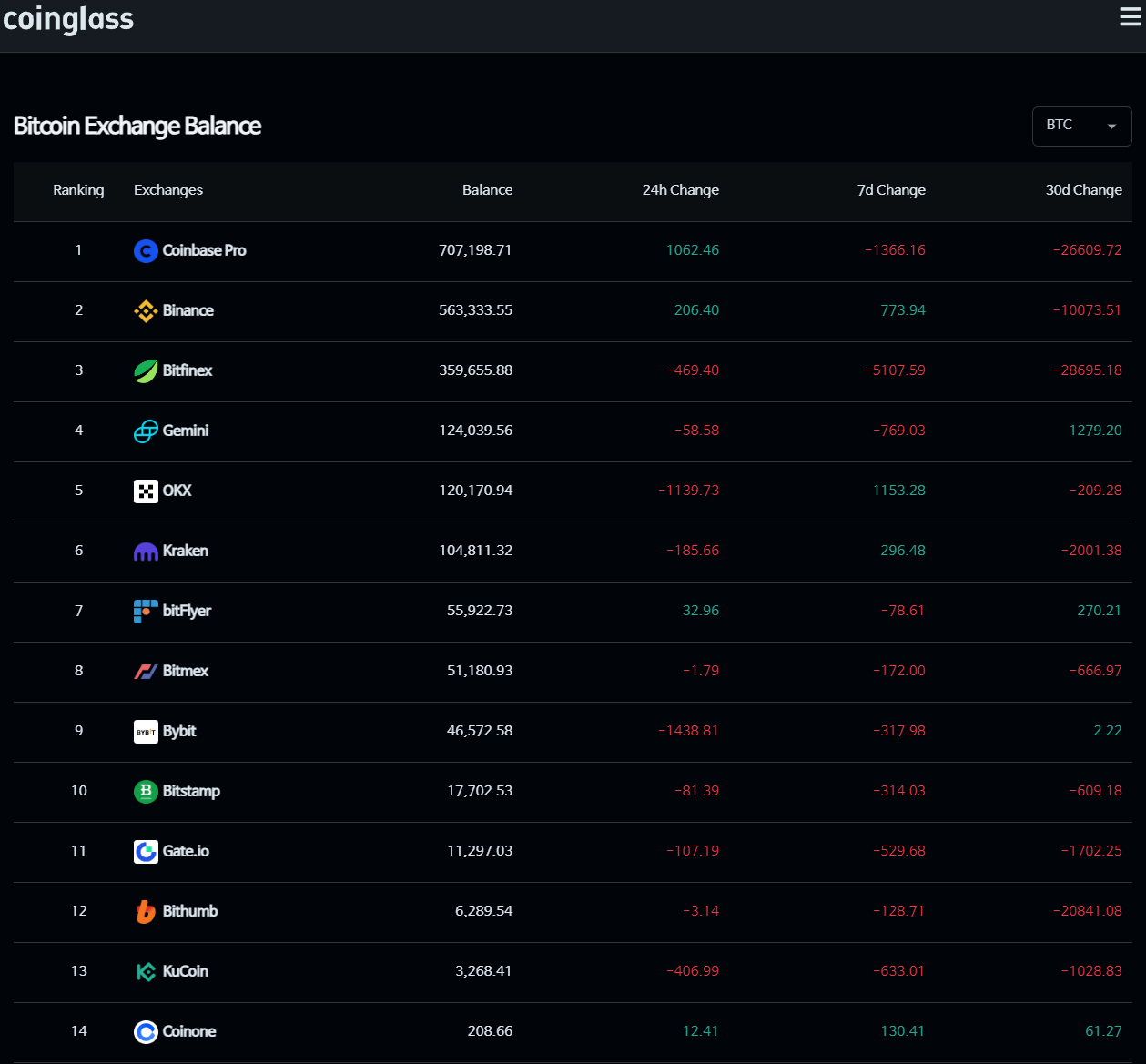Click the bitFlyer logo icon

coord(146,612)
